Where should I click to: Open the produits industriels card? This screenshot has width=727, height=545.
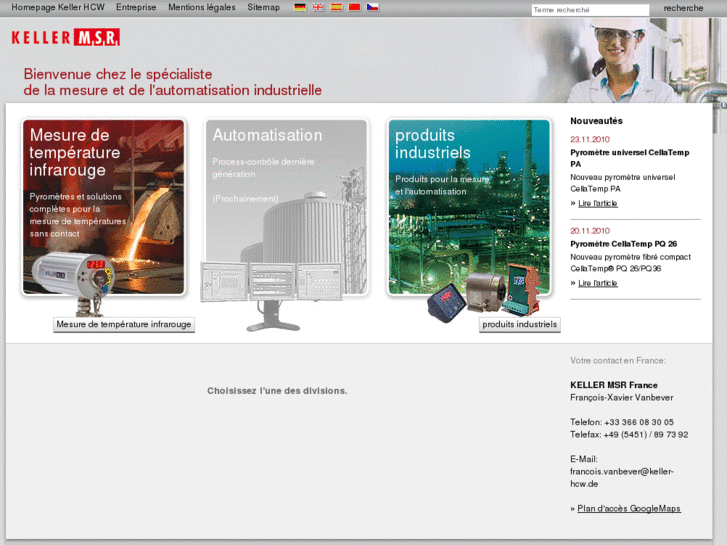pos(469,207)
